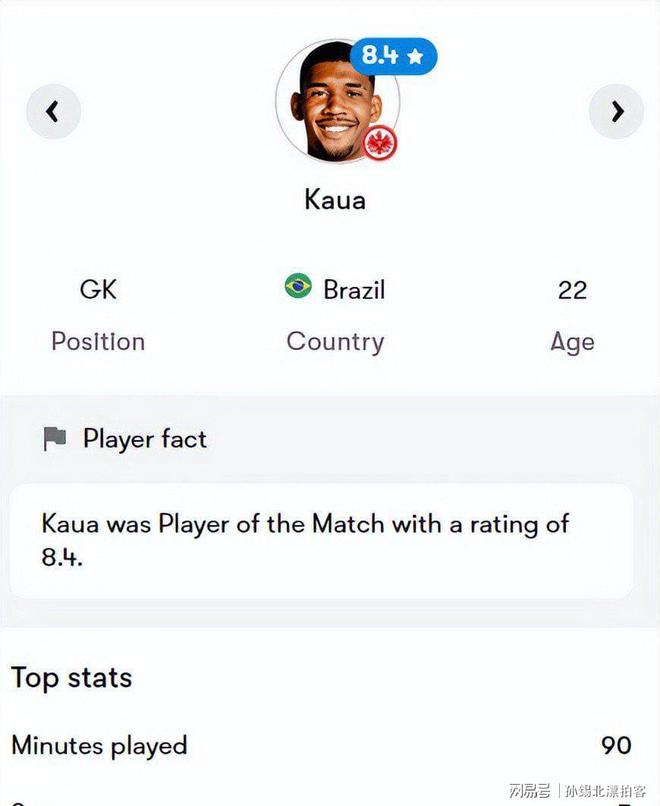Screen dimensions: 660x806
Task: Click the Brazil country name
Action: coord(354,290)
